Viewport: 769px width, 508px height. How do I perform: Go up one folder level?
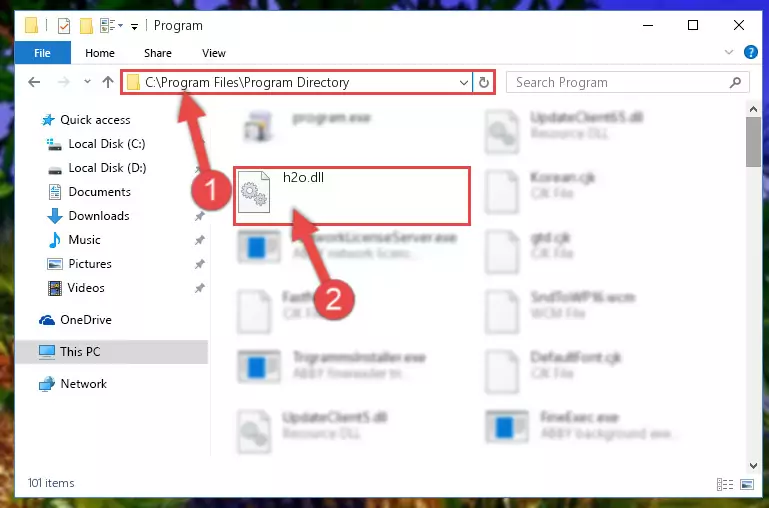[108, 82]
